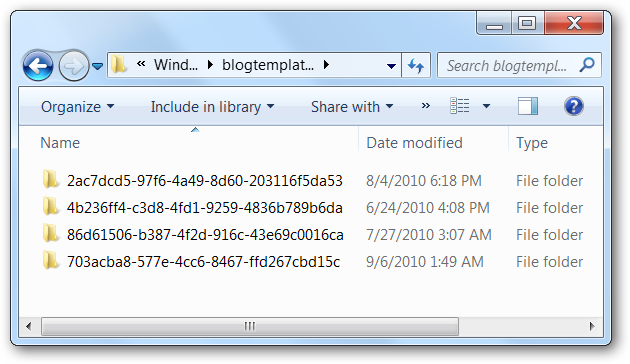Open the Share with menu

[352, 107]
